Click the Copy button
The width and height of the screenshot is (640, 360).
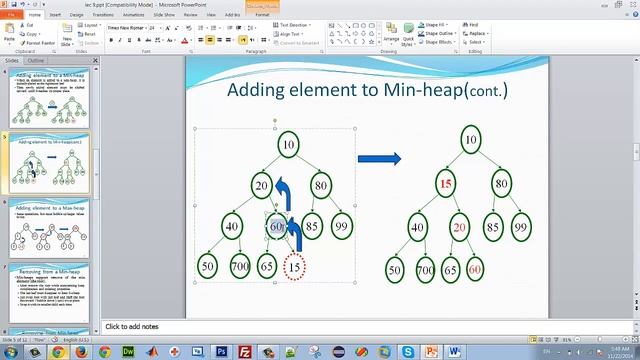coord(30,34)
